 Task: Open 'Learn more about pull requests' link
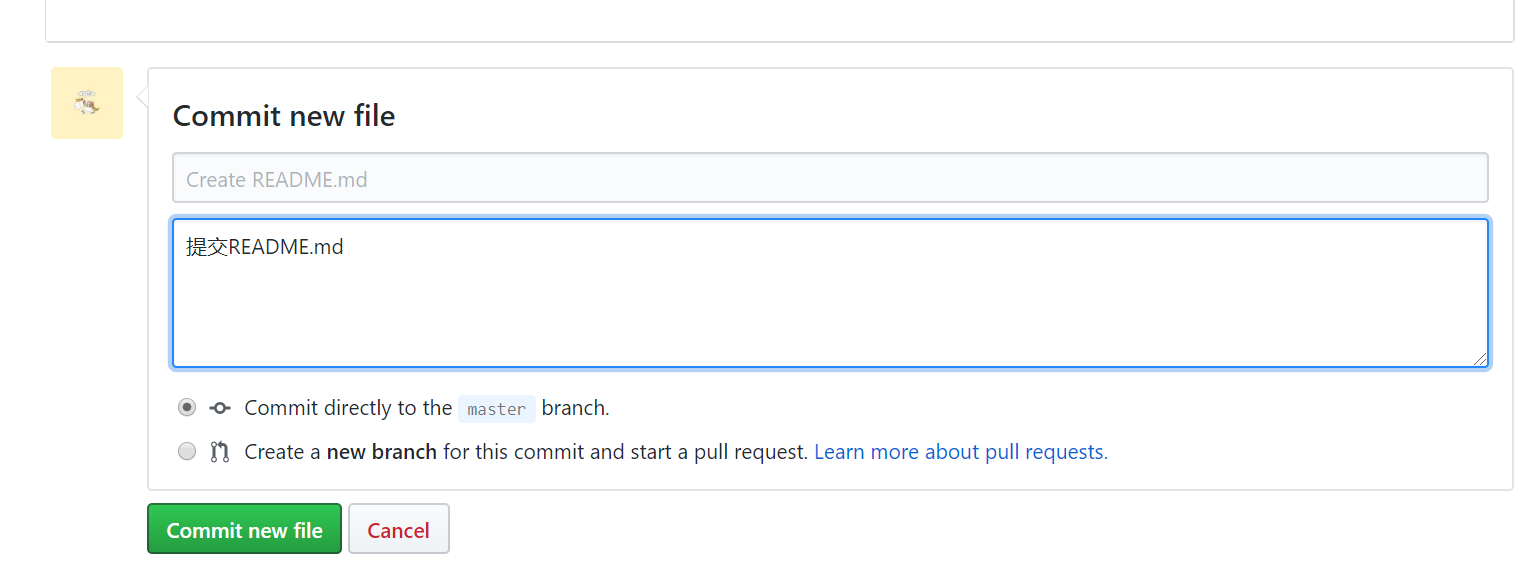960,452
